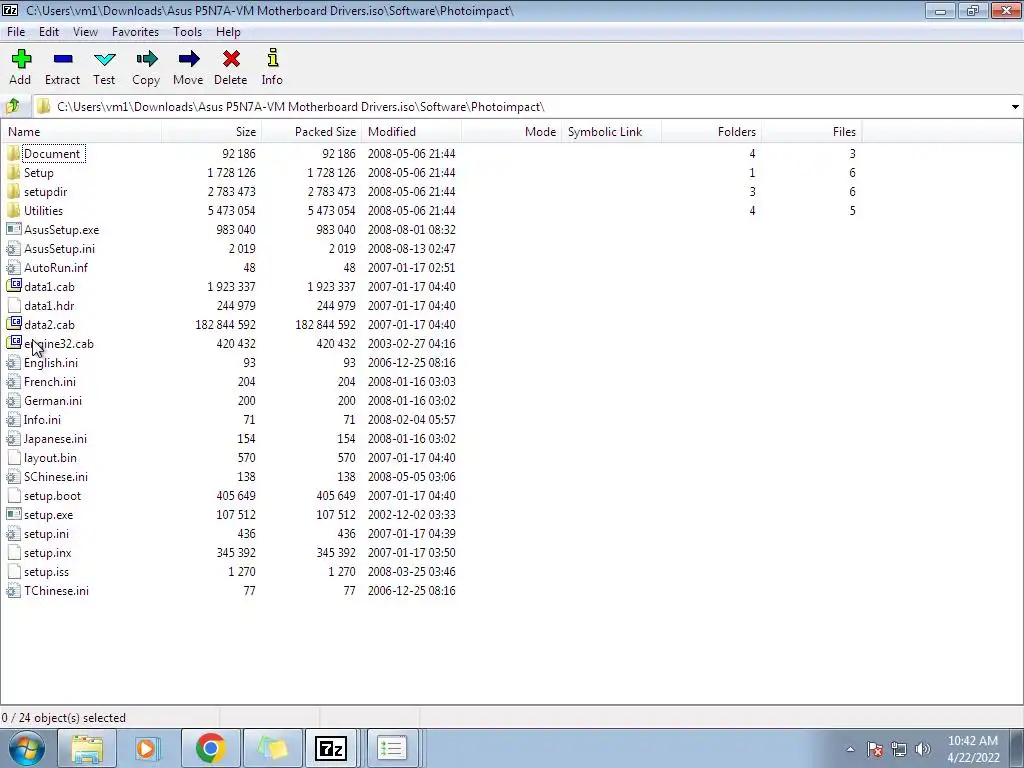
Task: Open the View menu
Action: [x=85, y=32]
